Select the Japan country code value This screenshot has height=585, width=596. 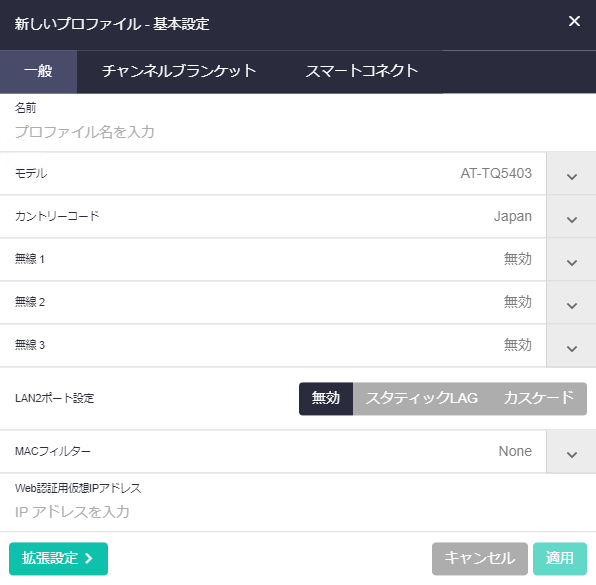[x=512, y=217]
